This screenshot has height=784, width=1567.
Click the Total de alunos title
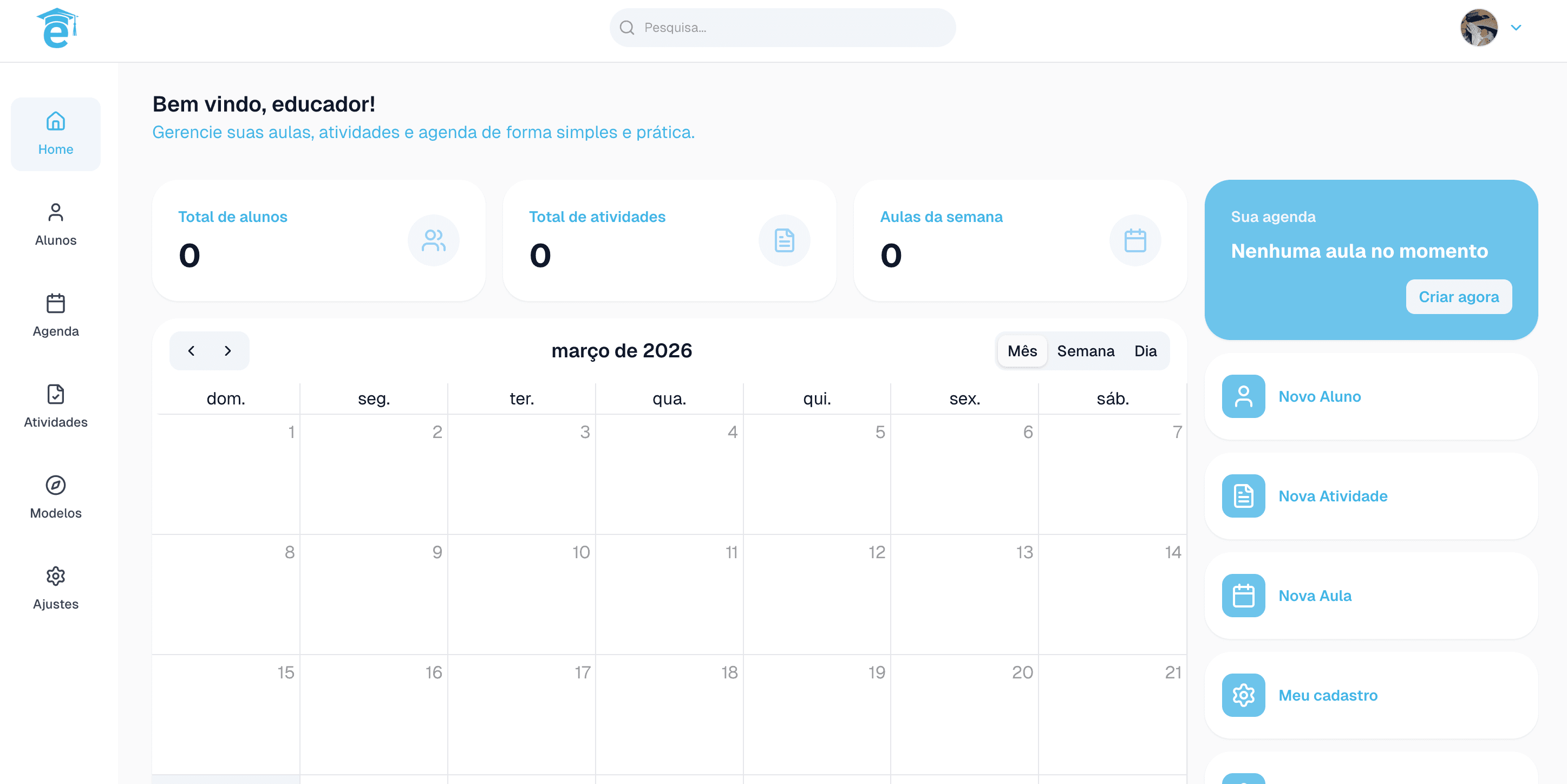(x=232, y=217)
